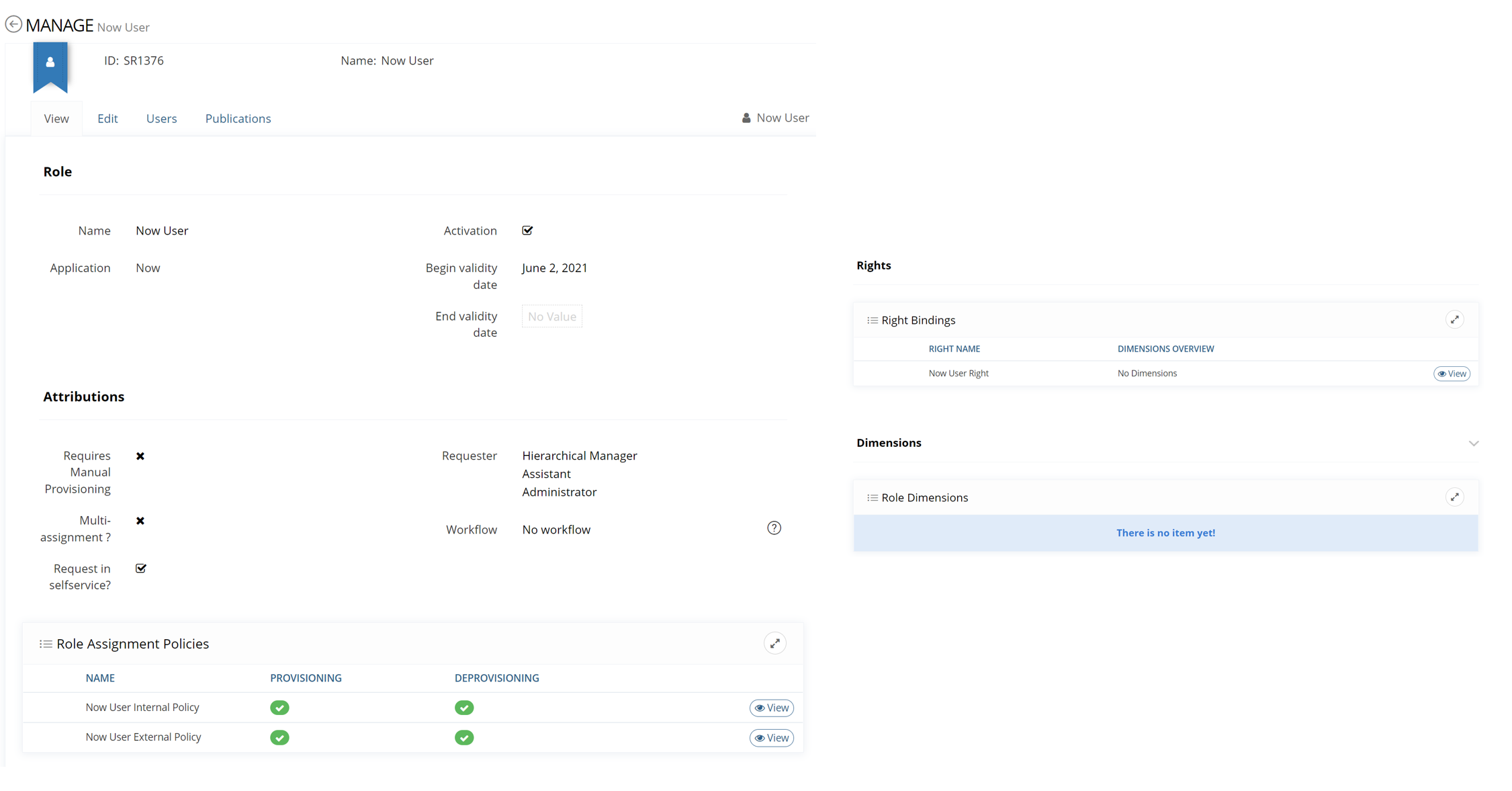Click the End validity date field
Image resolution: width=1512 pixels, height=791 pixels.
[x=551, y=317]
